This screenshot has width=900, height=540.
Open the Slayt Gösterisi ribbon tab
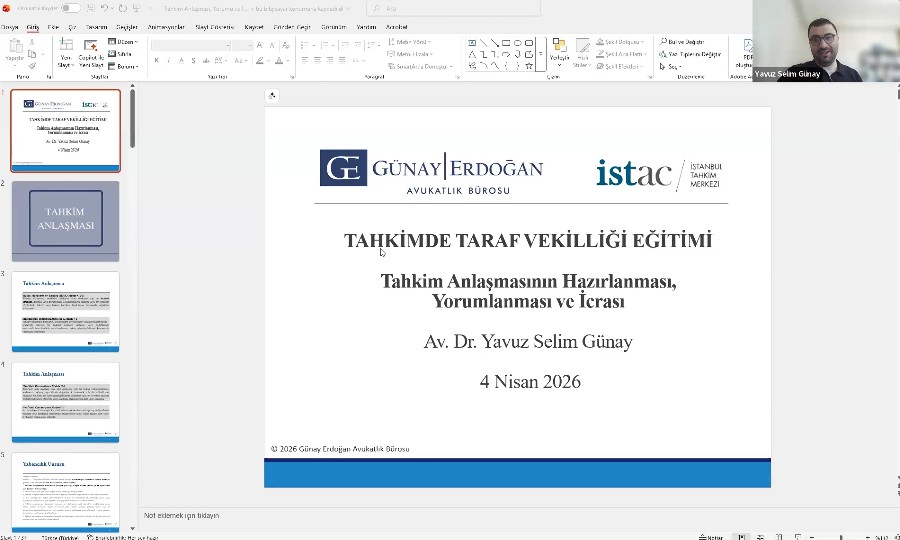(x=215, y=27)
